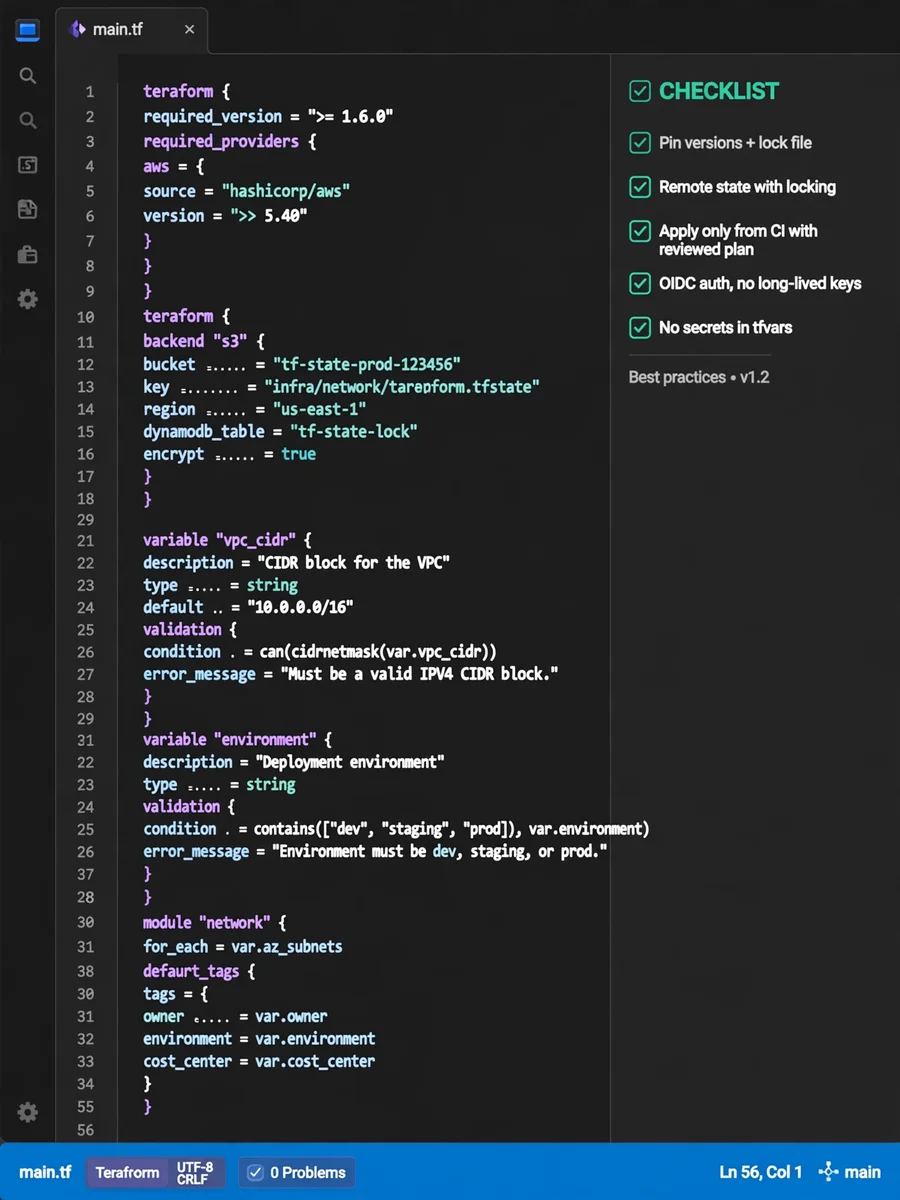The width and height of the screenshot is (900, 1200).
Task: Click the 'Terafrom' language mode button
Action: point(127,1172)
